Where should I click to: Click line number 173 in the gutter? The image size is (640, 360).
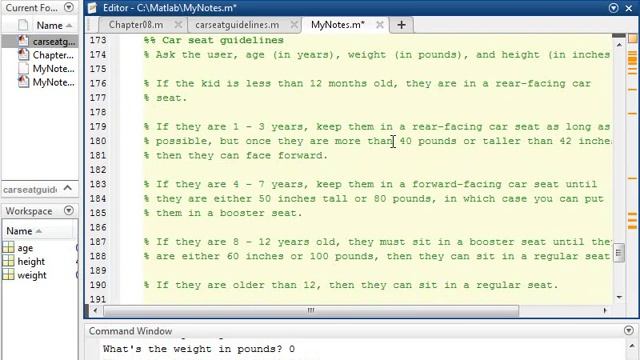pyautogui.click(x=98, y=40)
